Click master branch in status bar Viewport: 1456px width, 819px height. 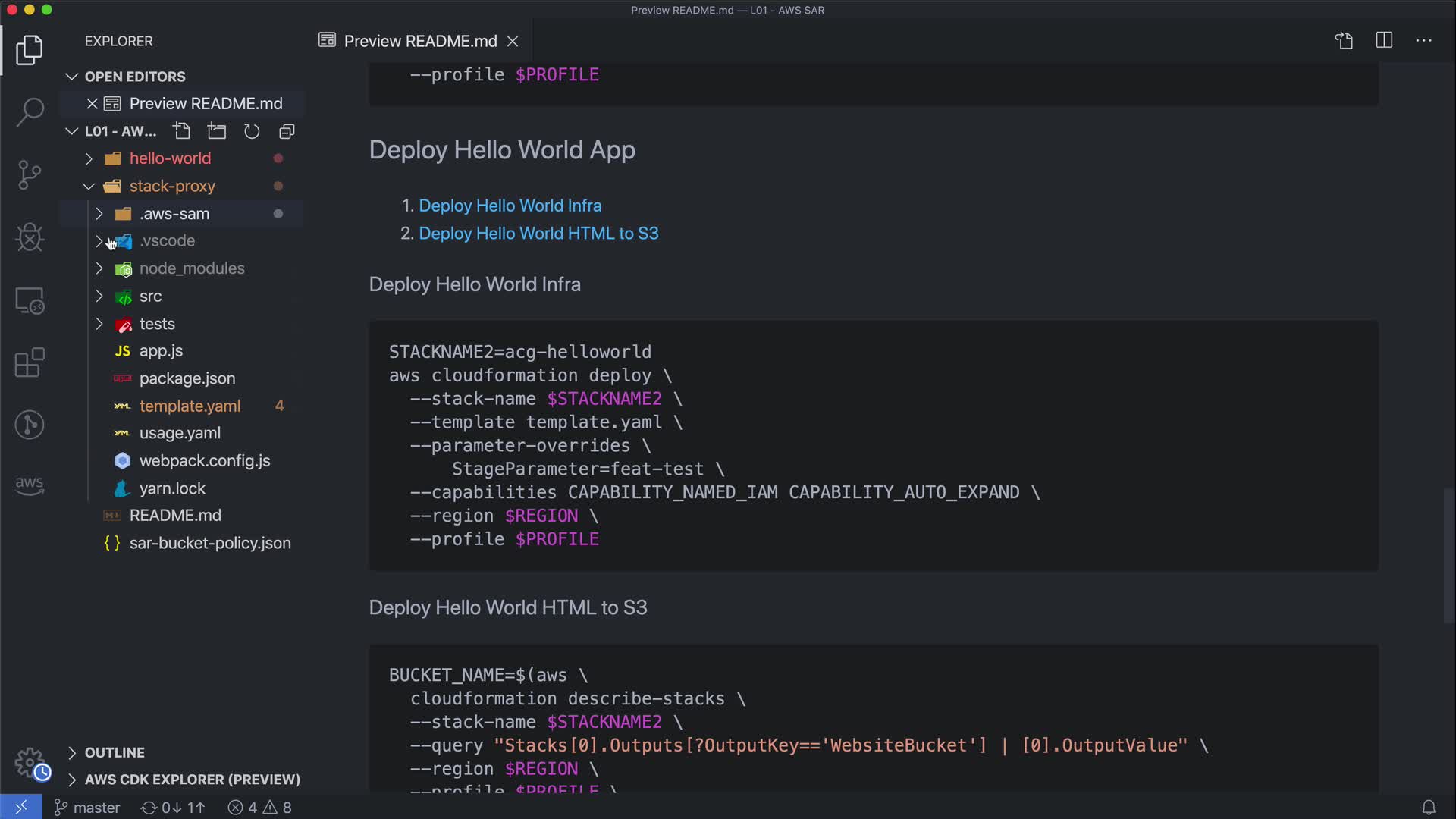click(x=87, y=808)
